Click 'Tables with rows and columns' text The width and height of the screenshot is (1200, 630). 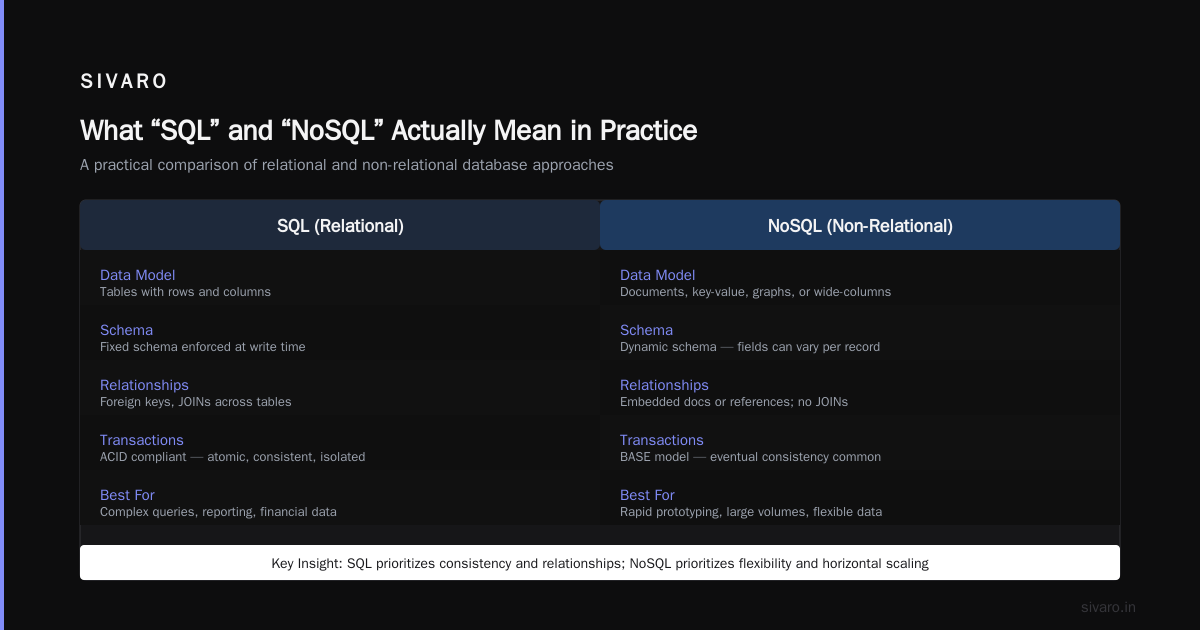[x=185, y=292]
